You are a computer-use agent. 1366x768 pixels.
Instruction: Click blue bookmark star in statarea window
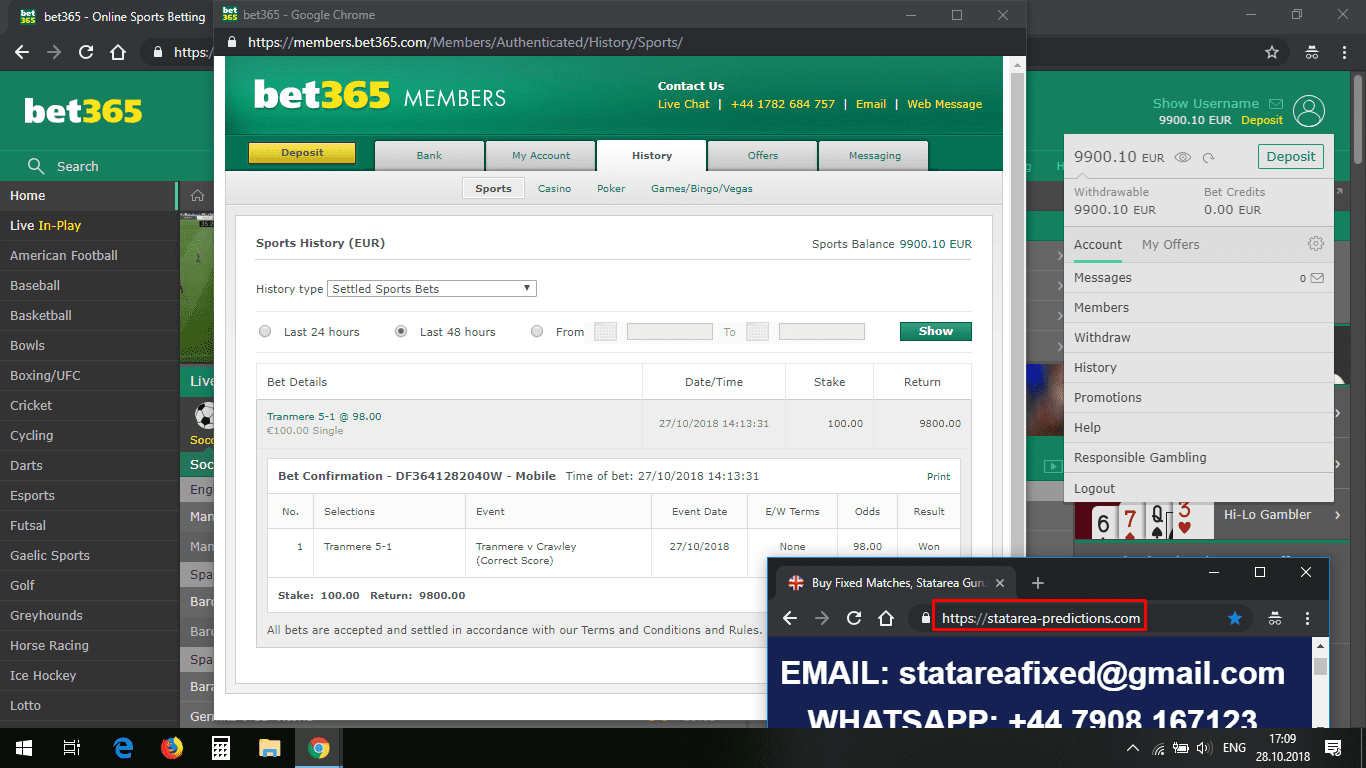tap(1235, 618)
